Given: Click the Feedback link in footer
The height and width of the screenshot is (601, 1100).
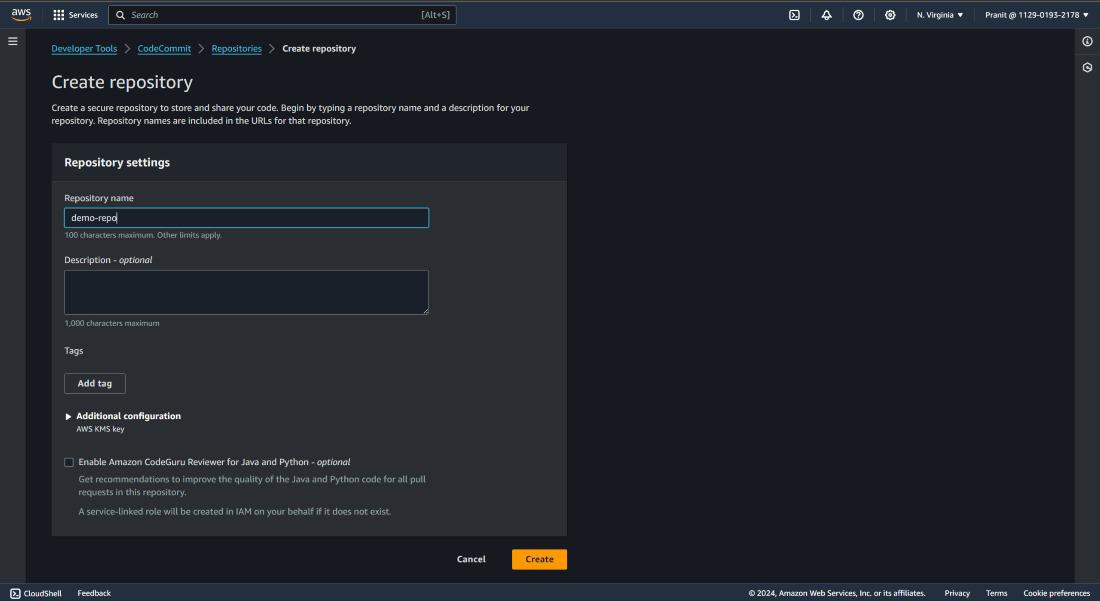Looking at the screenshot, I should pos(94,593).
